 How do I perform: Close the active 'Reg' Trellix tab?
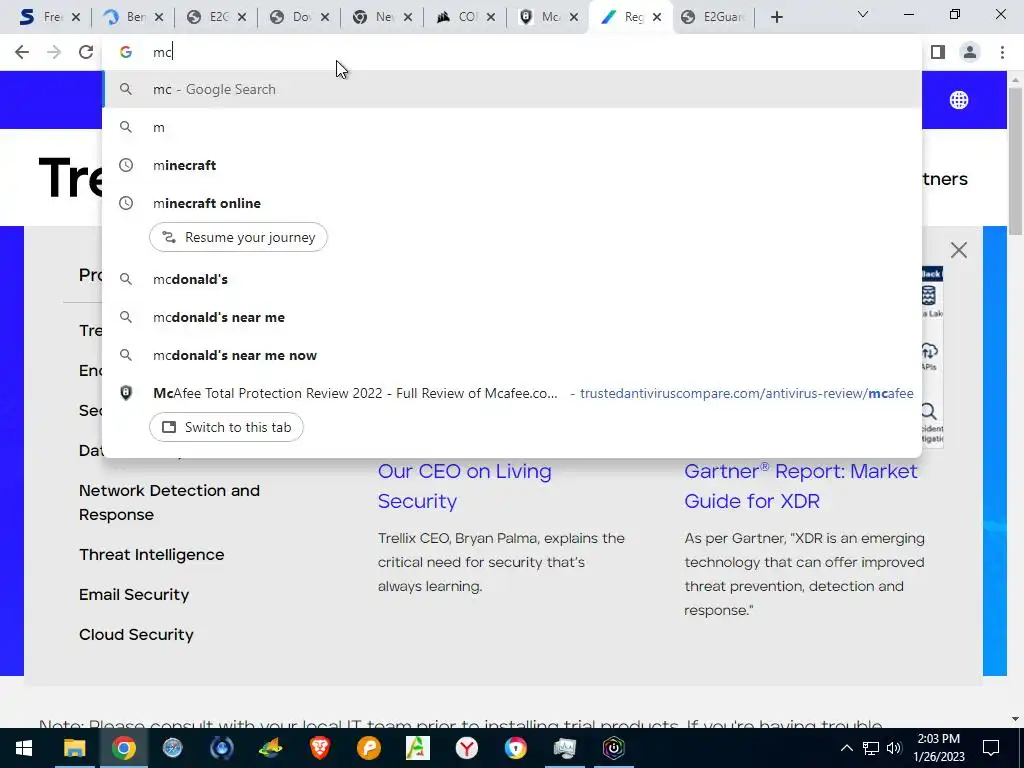[x=657, y=18]
